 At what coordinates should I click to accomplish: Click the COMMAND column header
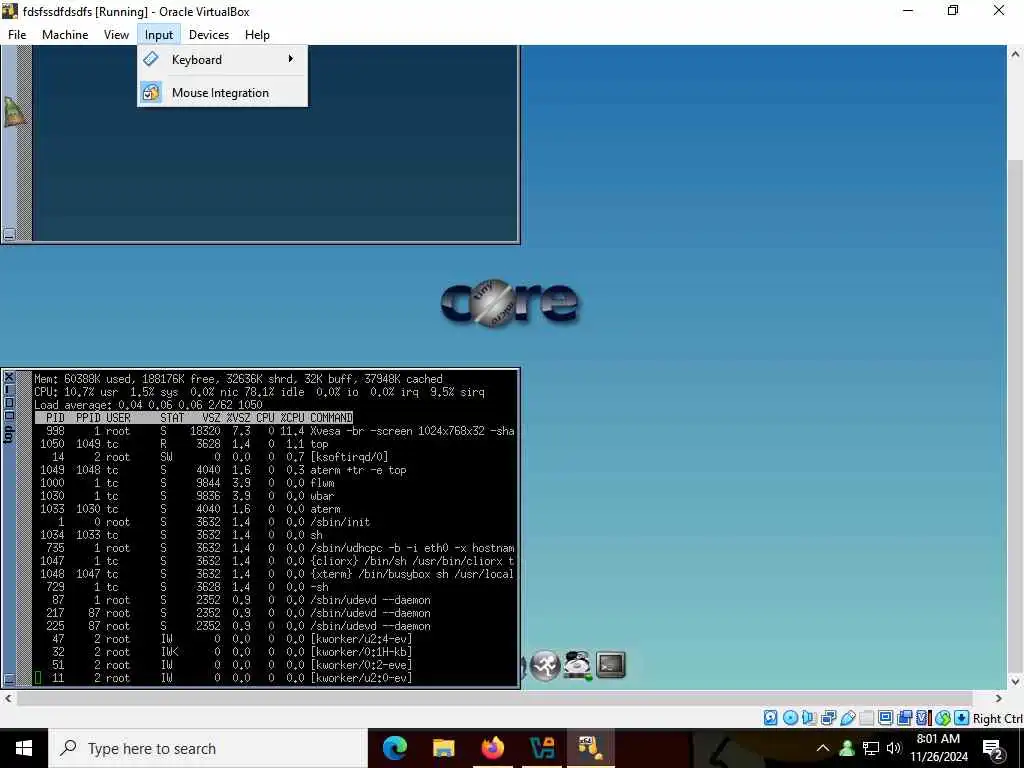(331, 418)
